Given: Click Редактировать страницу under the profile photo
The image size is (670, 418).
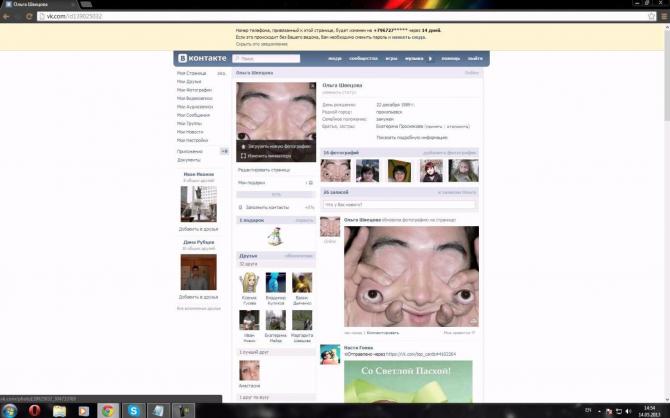Looking at the screenshot, I should coord(263,169).
